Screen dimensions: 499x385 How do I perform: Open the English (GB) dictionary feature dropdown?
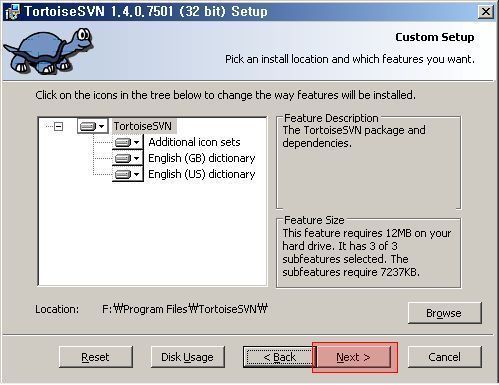[128, 158]
